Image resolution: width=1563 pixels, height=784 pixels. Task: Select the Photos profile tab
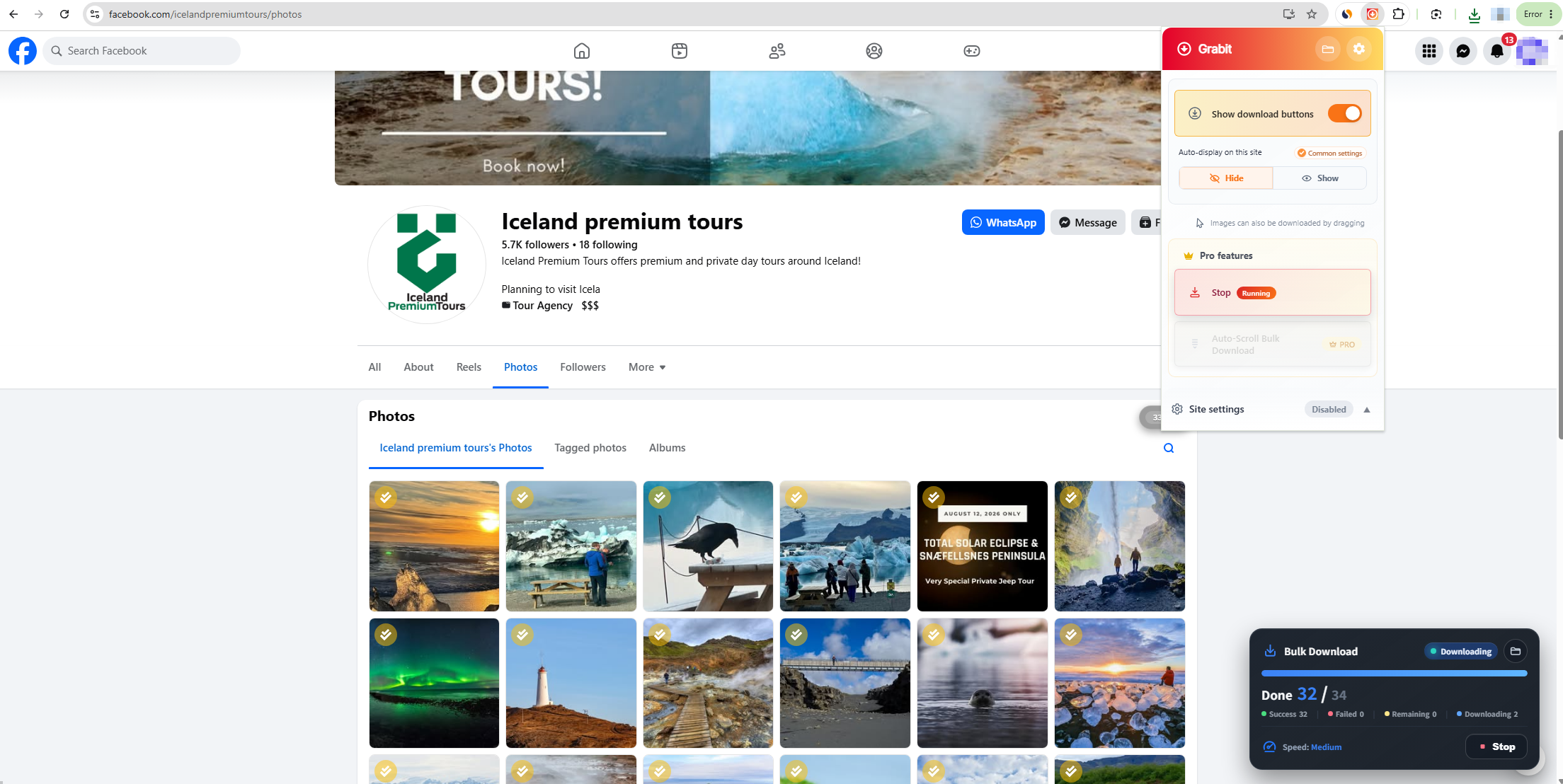click(520, 367)
